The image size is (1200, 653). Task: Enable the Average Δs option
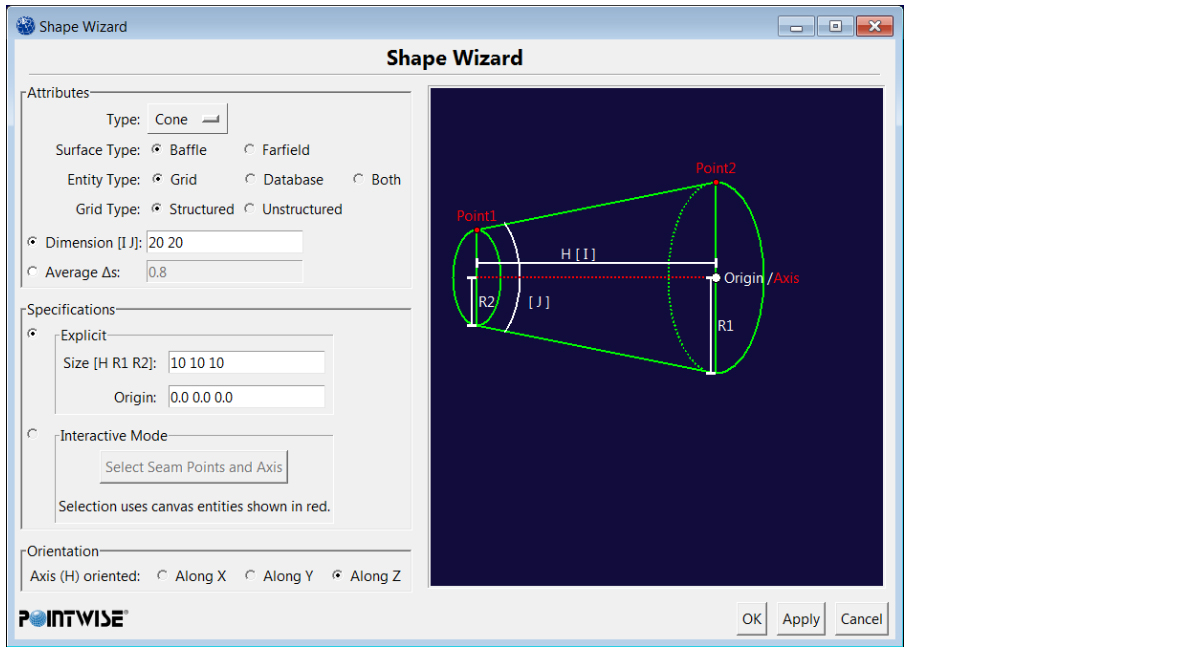pos(33,271)
